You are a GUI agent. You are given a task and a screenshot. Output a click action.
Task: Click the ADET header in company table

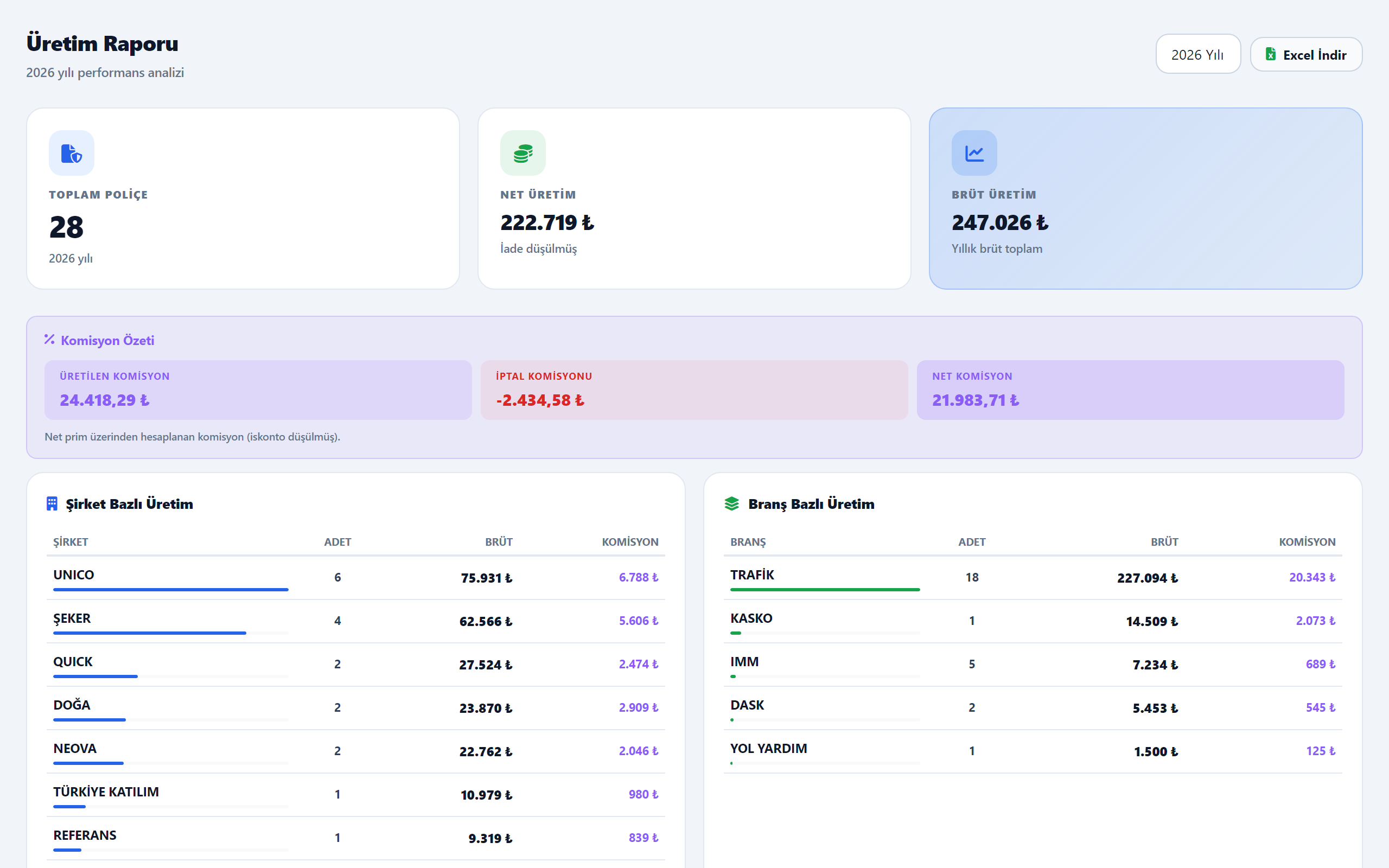(x=337, y=542)
